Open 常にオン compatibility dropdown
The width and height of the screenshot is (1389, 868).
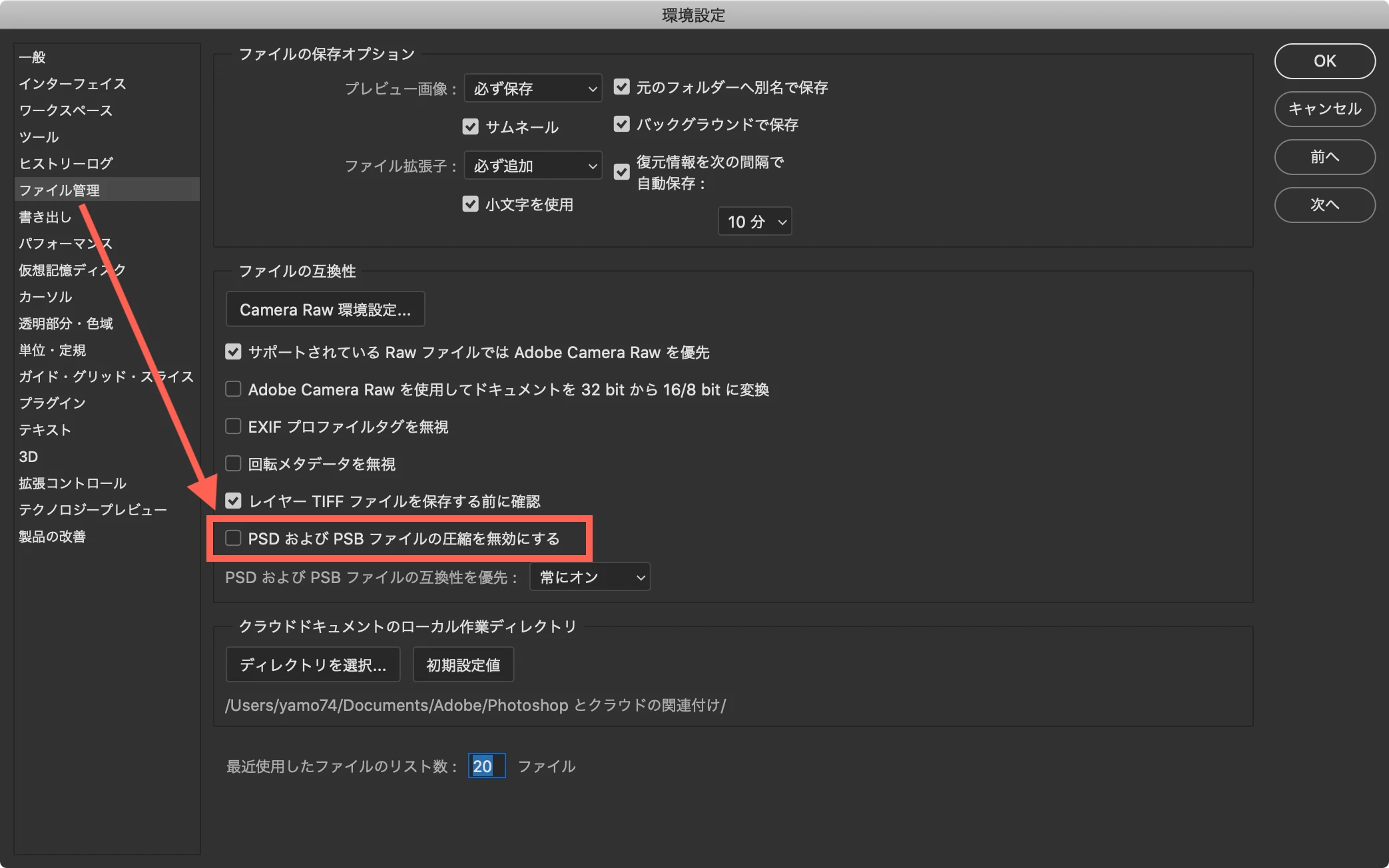[589, 576]
